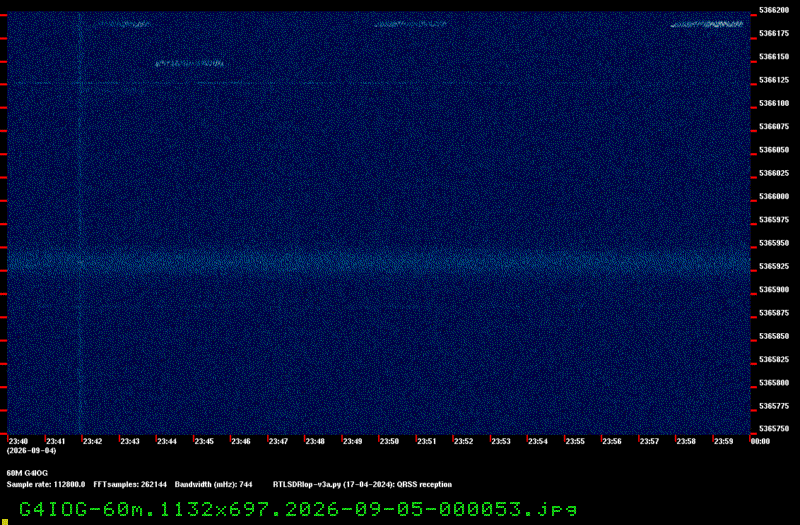Select the 5365925 frequency label
This screenshot has height=525, width=800.
tap(774, 266)
